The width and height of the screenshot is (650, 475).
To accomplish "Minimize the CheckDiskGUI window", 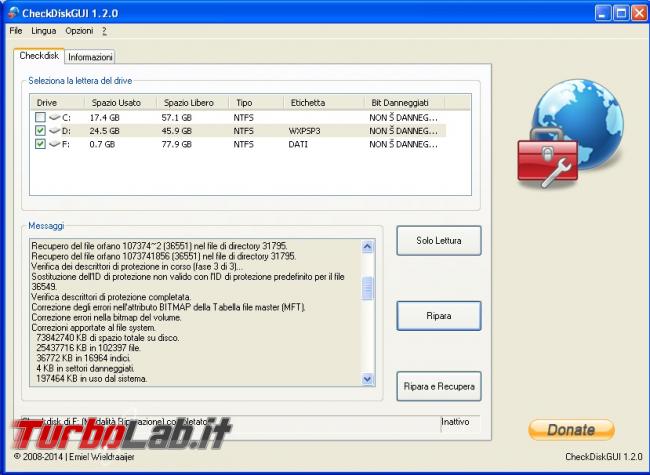I will point(603,13).
